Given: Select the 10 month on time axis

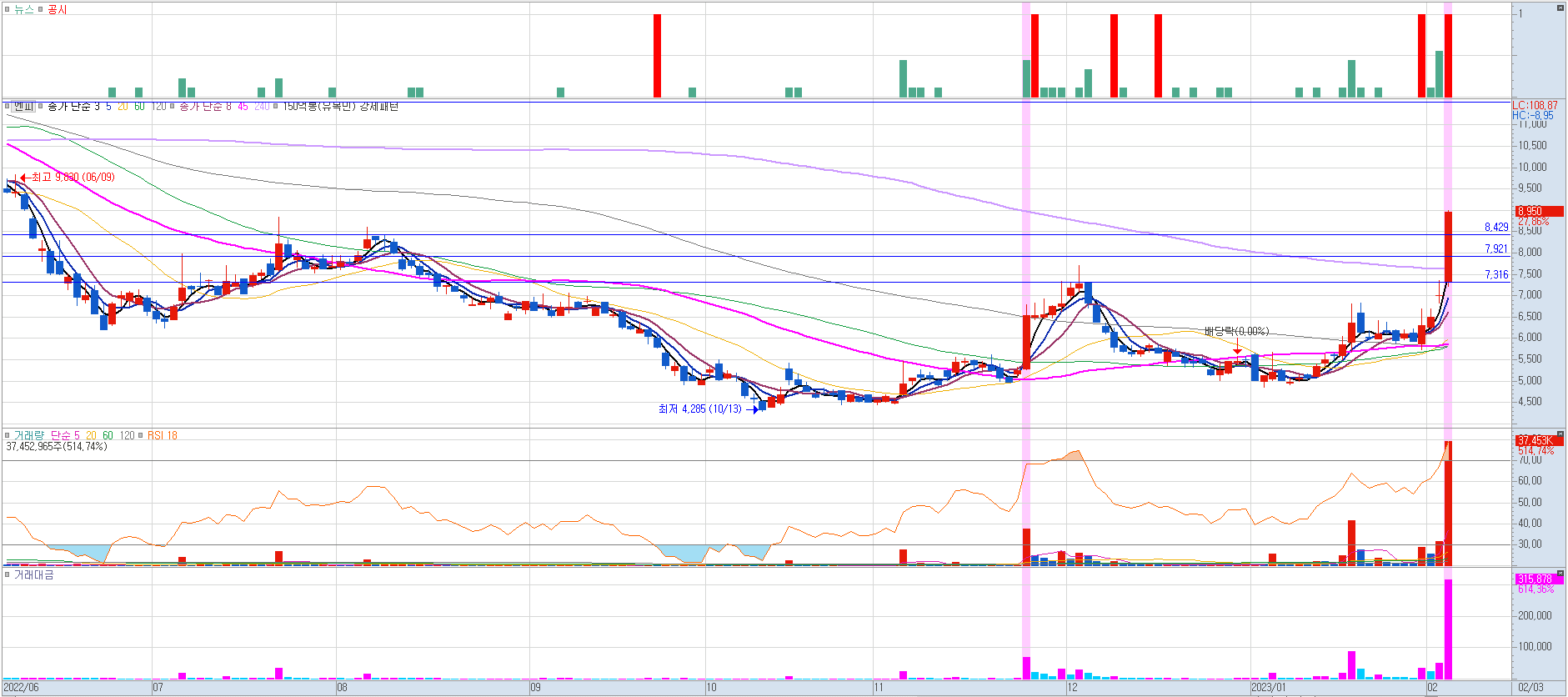Looking at the screenshot, I should 711,687.
